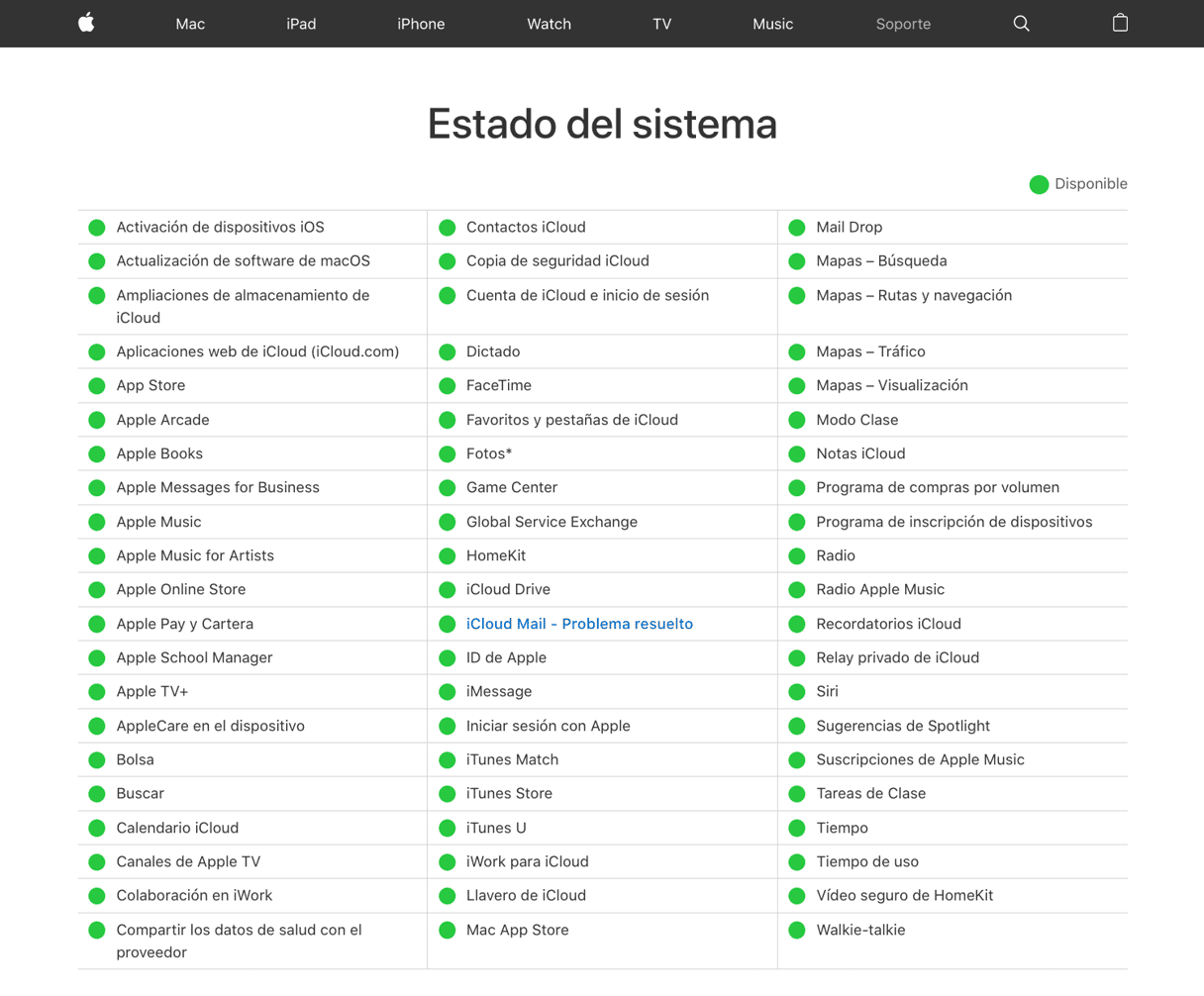The height and width of the screenshot is (996, 1204).
Task: Select TV in the top navigation
Action: click(662, 24)
